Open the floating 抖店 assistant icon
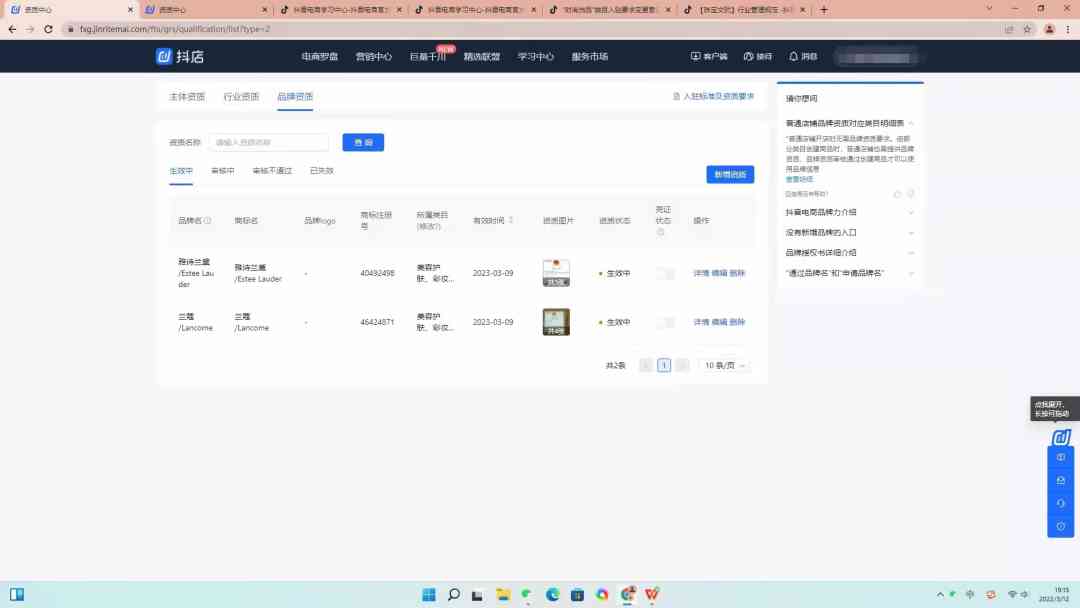The width and height of the screenshot is (1080, 608). point(1061,437)
